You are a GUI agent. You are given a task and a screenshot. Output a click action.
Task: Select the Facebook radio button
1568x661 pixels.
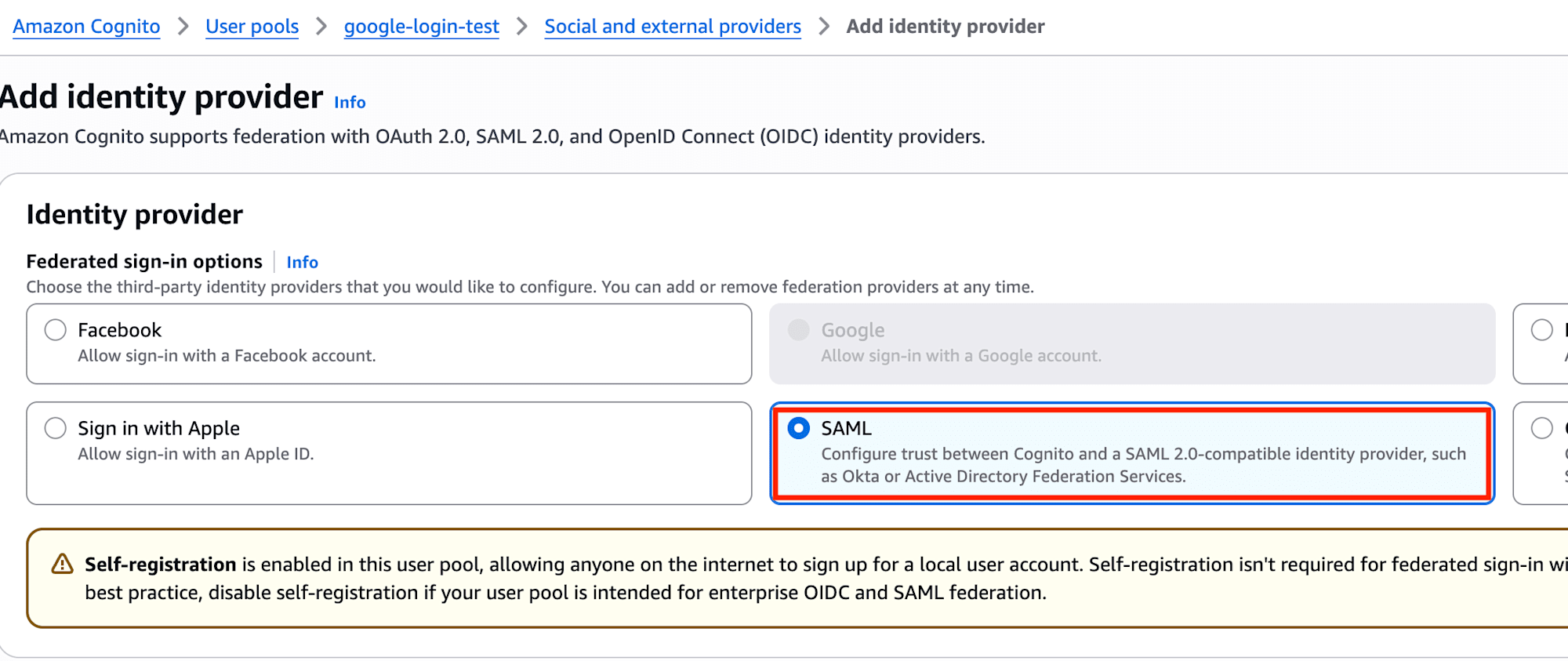[x=55, y=330]
